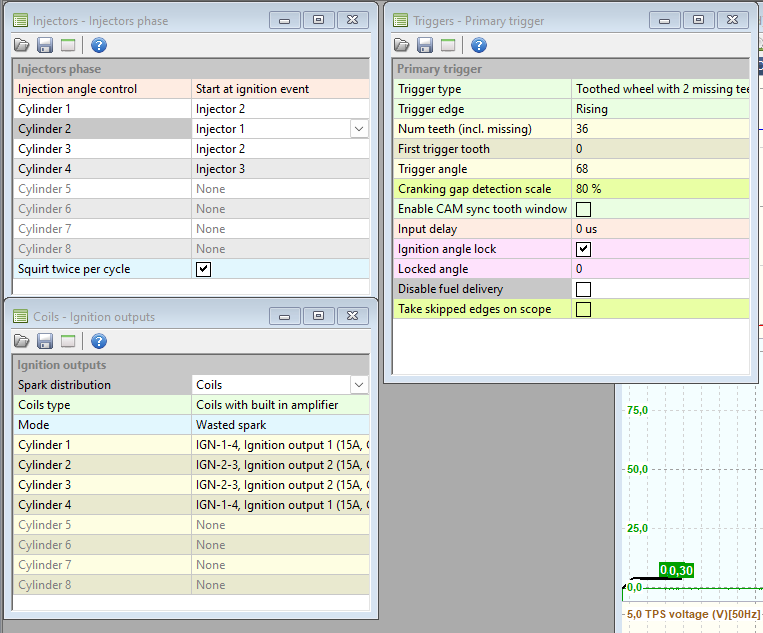This screenshot has width=763, height=633.
Task: Click Injectors phase window title icon
Action: [20, 20]
